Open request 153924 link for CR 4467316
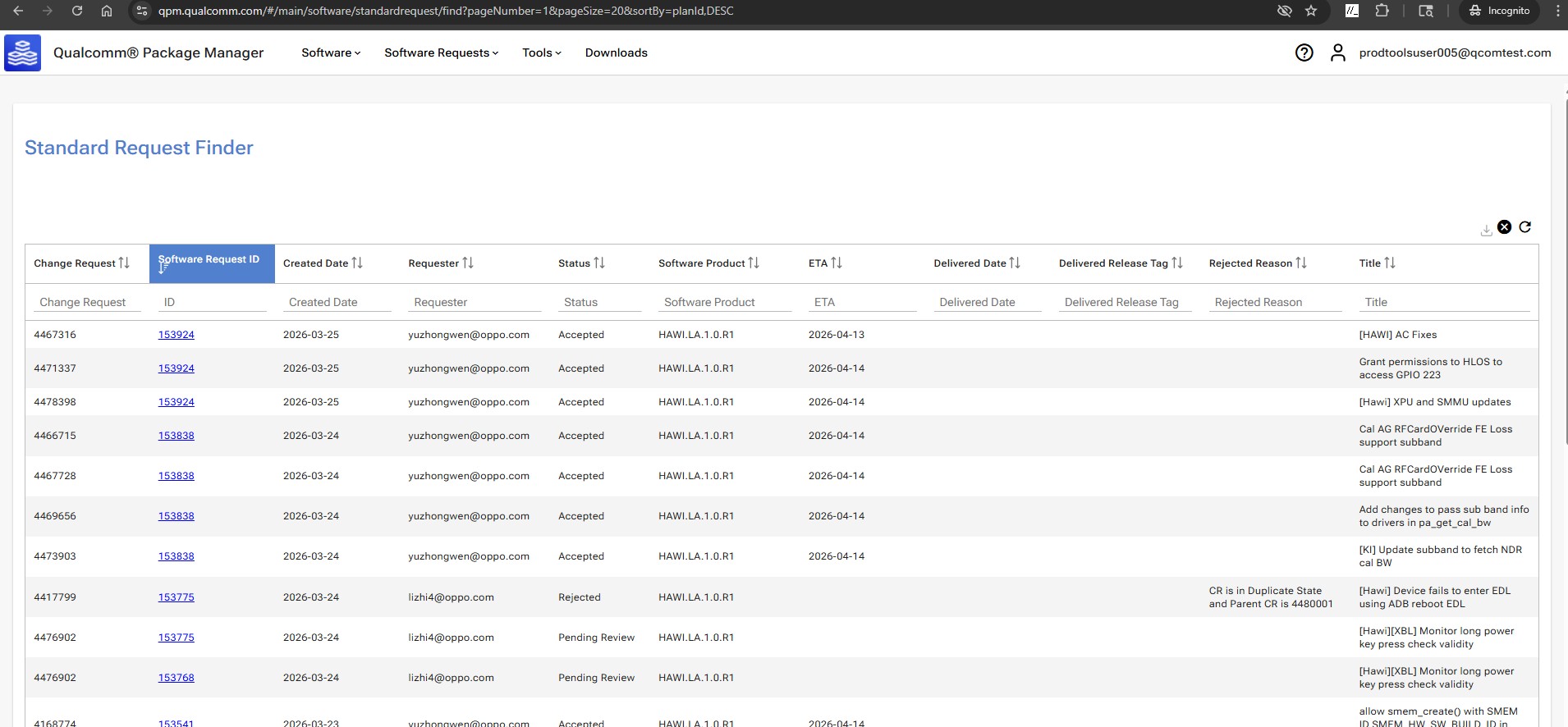The image size is (1568, 727). click(177, 335)
